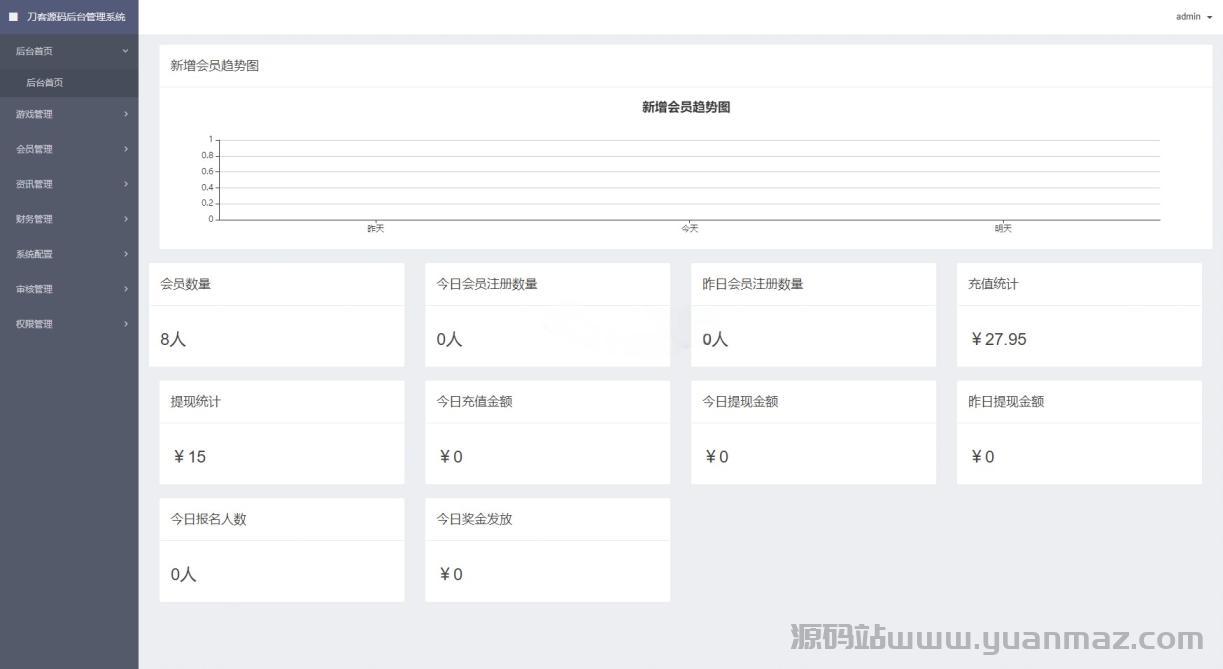Image resolution: width=1223 pixels, height=669 pixels.
Task: Click the 今日奖金发放 card
Action: click(x=547, y=550)
